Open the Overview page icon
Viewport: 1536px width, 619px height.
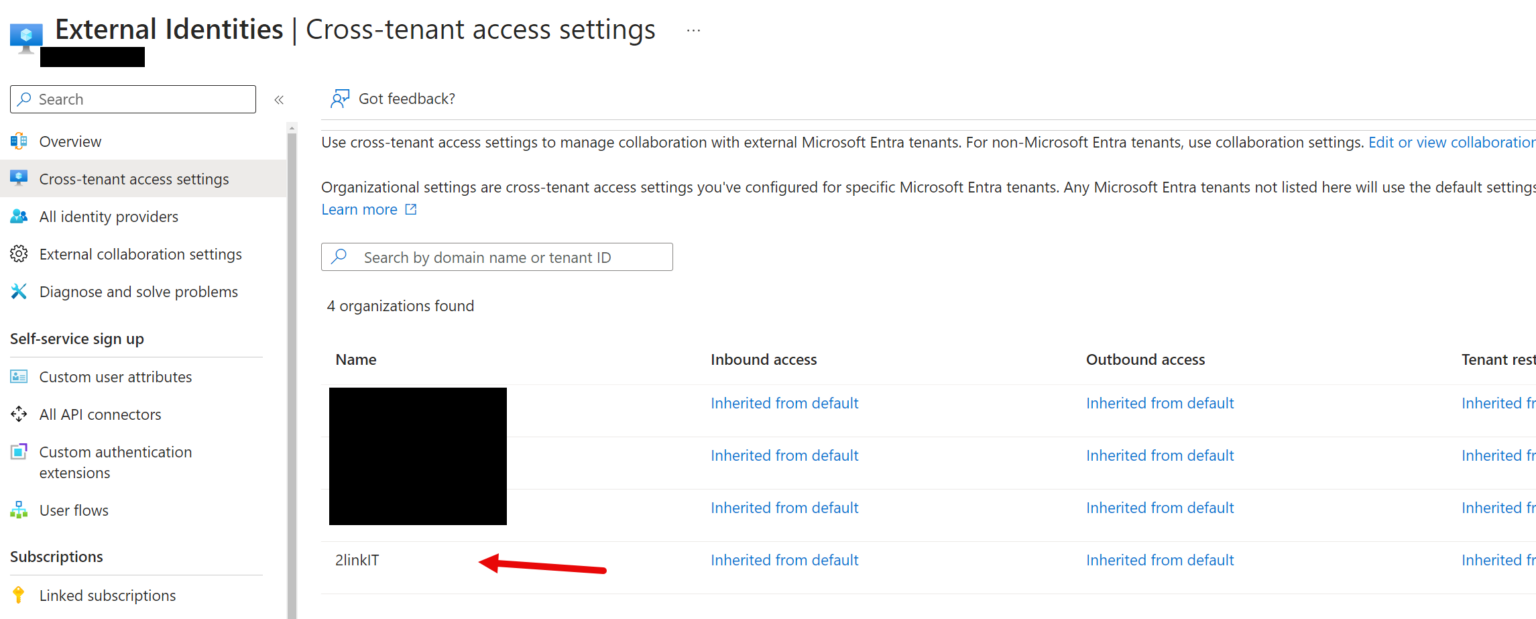[17, 141]
